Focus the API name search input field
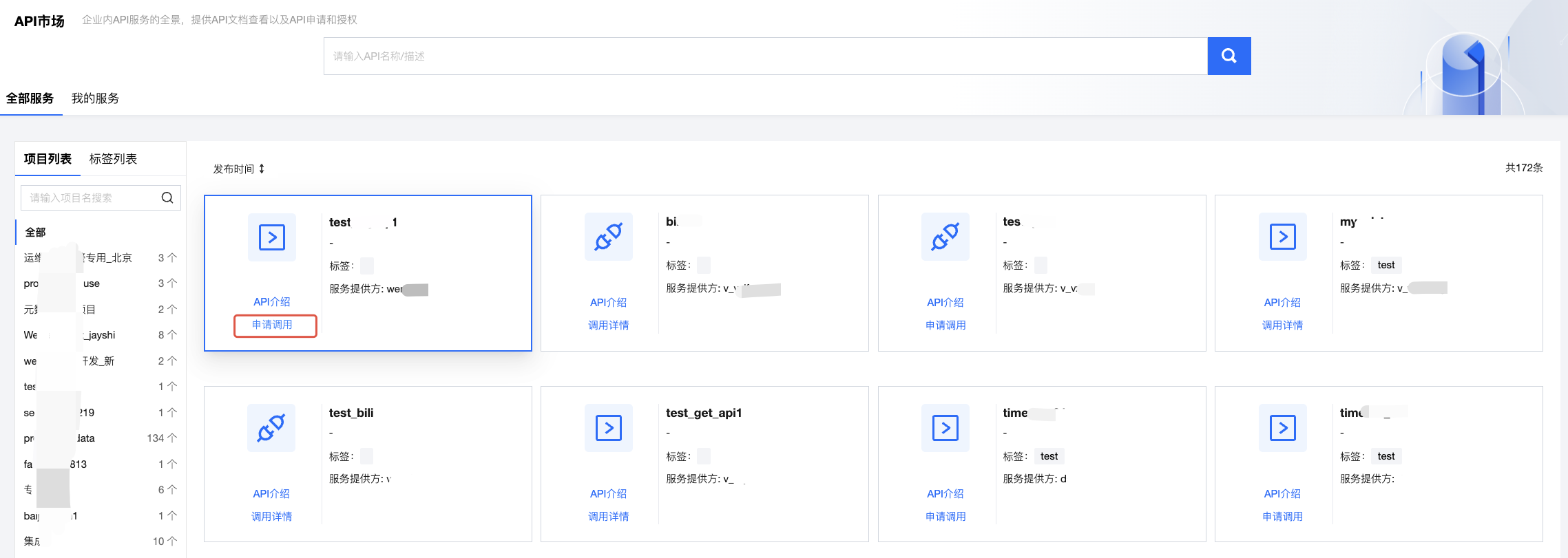Viewport: 1568px width, 558px height. click(764, 56)
